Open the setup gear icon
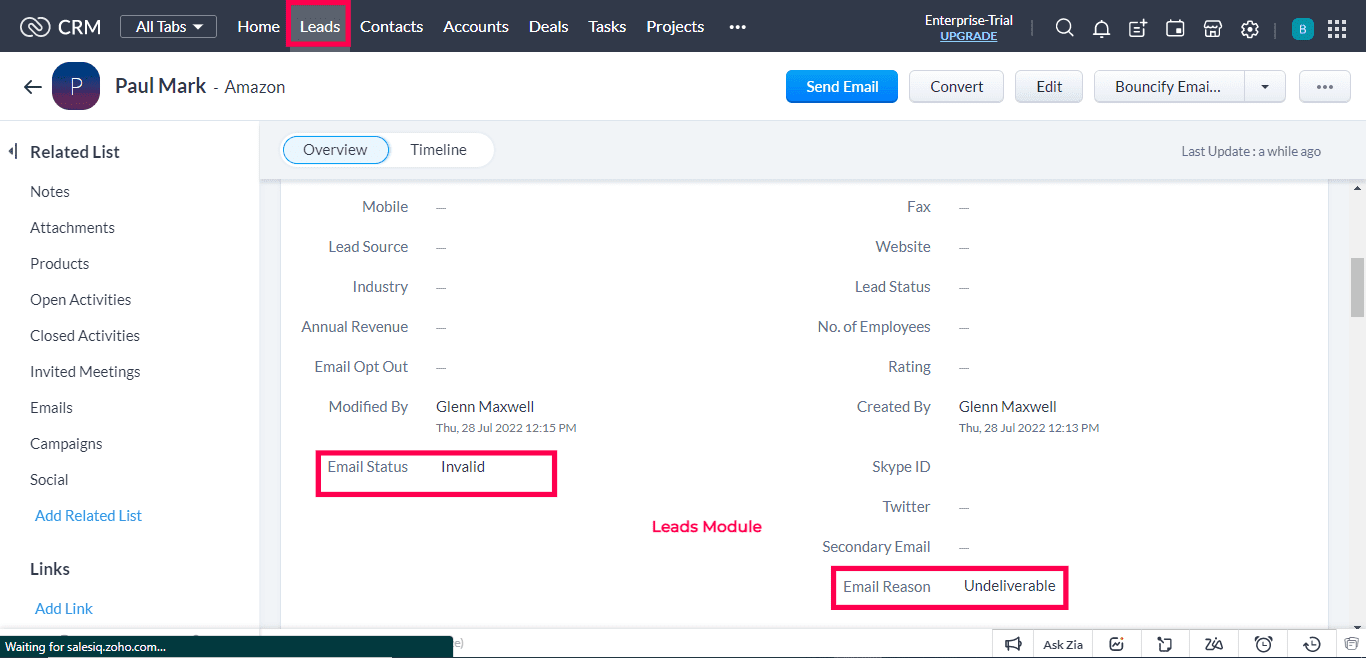Screen dimensions: 1366x658 tap(1249, 29)
